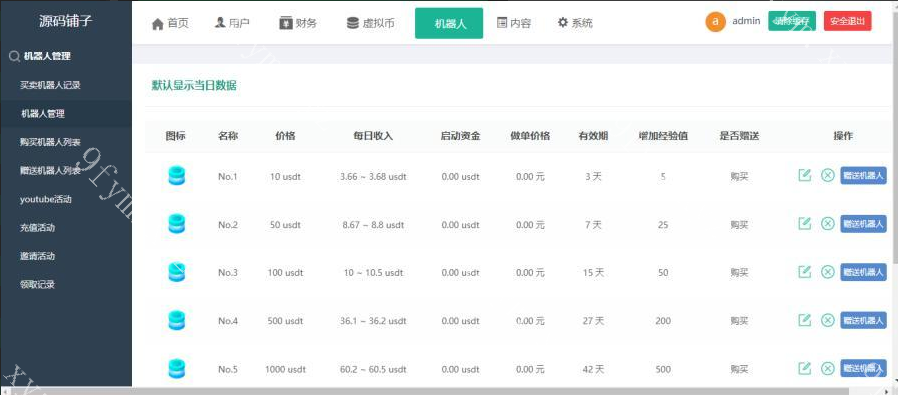Screen dimensions: 898x395
Task: Click the edit icon for robot No.5
Action: coord(805,368)
